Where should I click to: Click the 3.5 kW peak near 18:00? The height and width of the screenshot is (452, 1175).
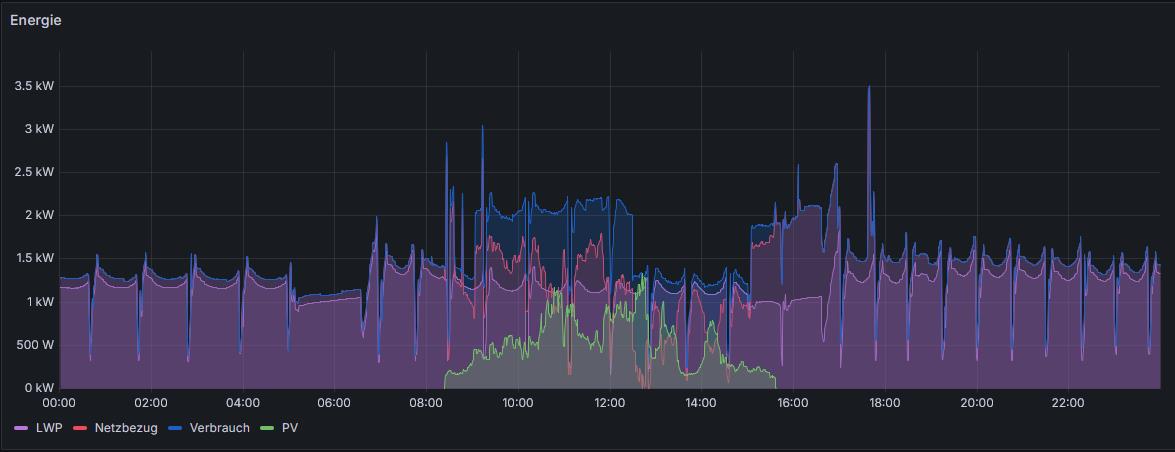[869, 88]
